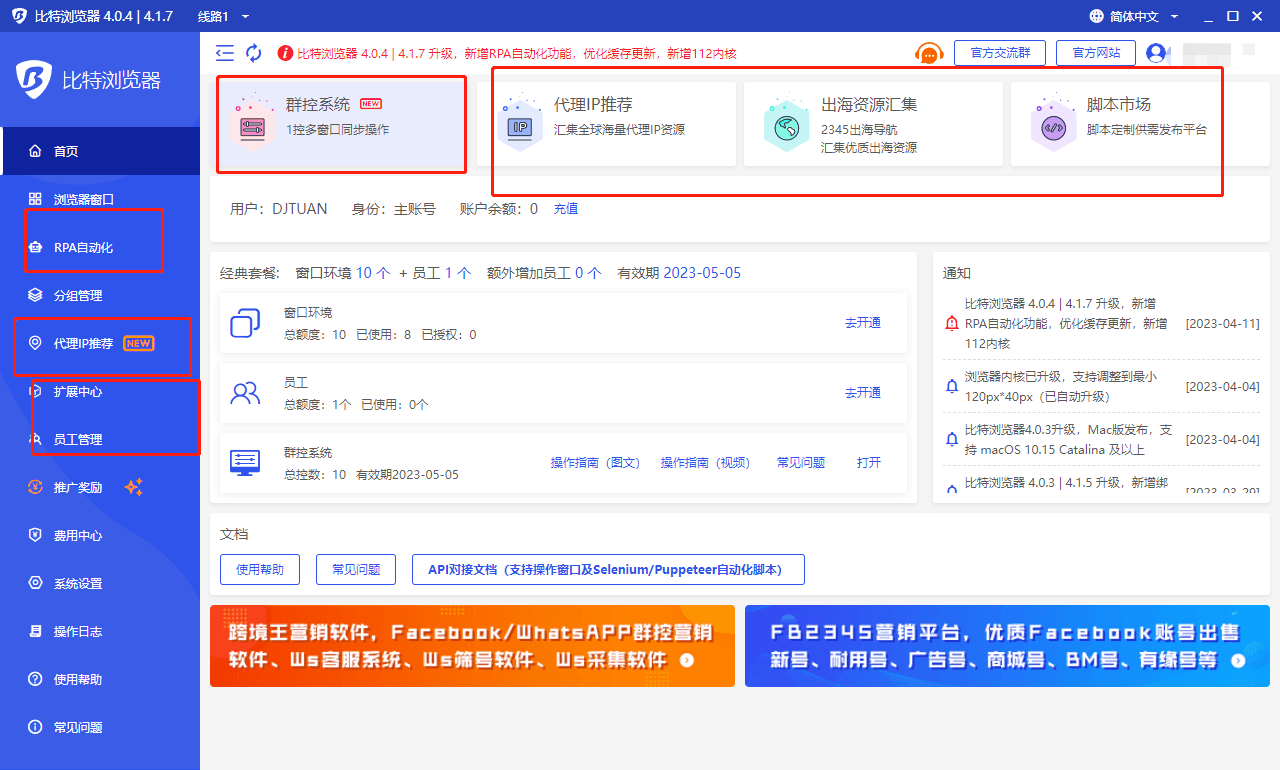Open the orange customer service chat icon
Screen dimensions: 1280x770
pyautogui.click(x=928, y=54)
